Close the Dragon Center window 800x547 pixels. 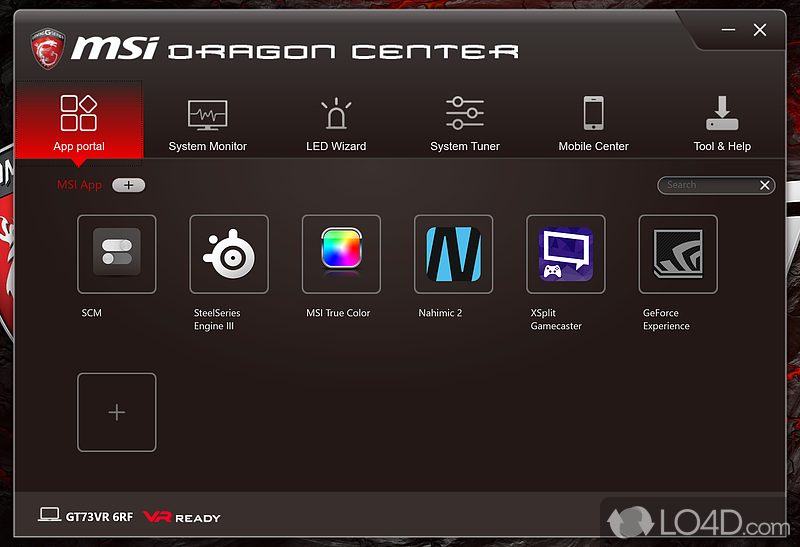[x=760, y=30]
